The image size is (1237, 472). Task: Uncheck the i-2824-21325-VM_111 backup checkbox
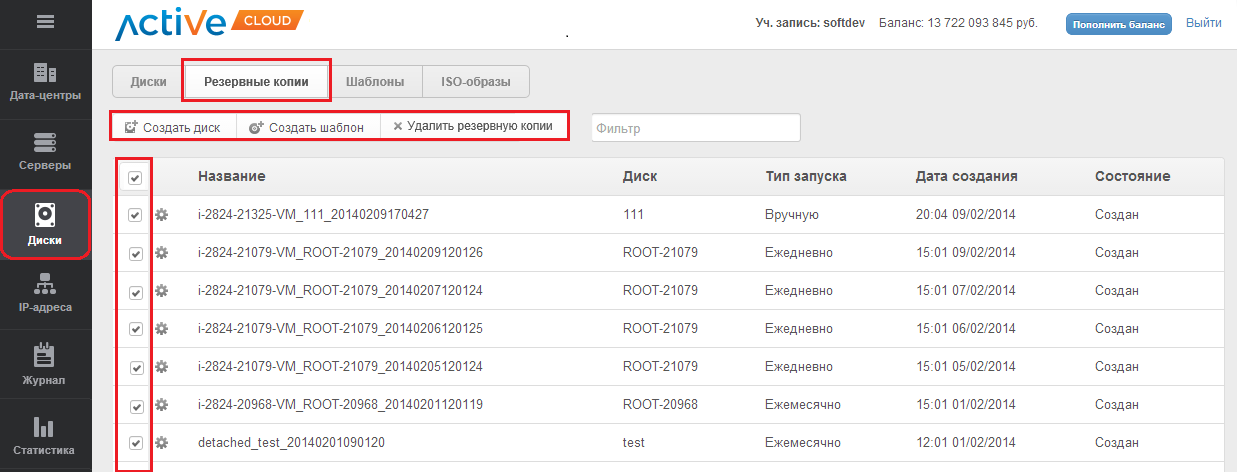tap(136, 215)
